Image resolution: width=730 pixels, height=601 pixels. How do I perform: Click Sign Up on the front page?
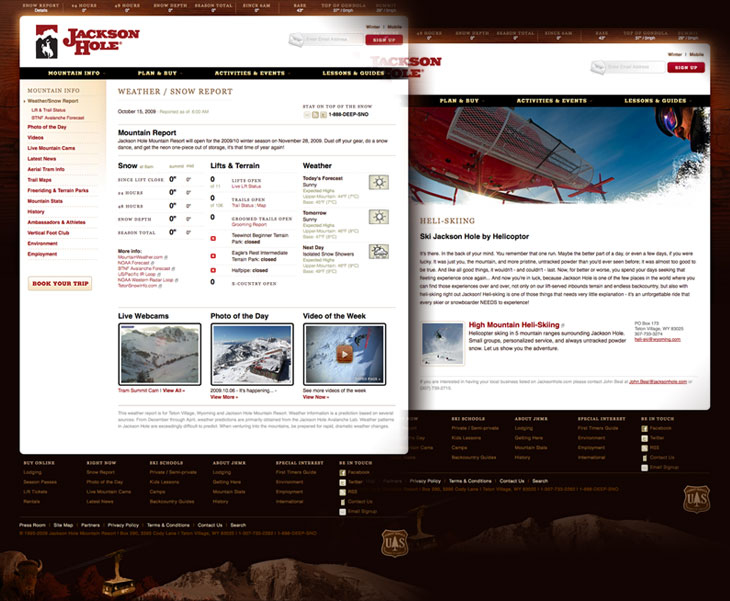click(384, 40)
